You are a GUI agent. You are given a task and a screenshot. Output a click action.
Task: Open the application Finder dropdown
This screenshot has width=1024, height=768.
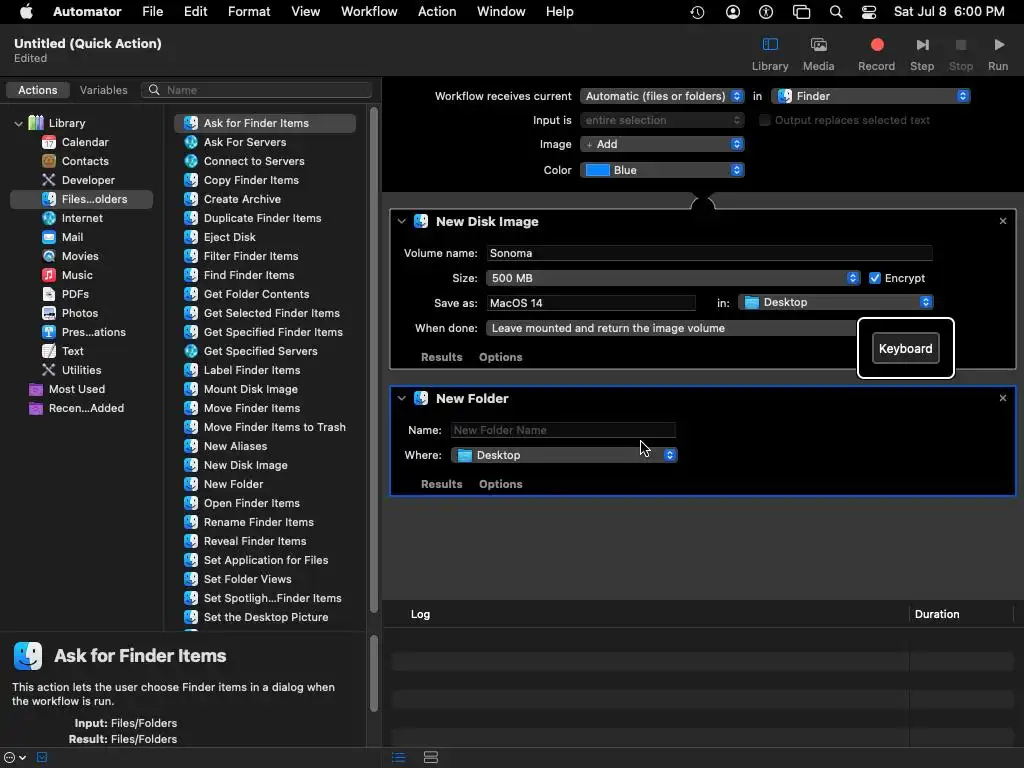(x=871, y=96)
